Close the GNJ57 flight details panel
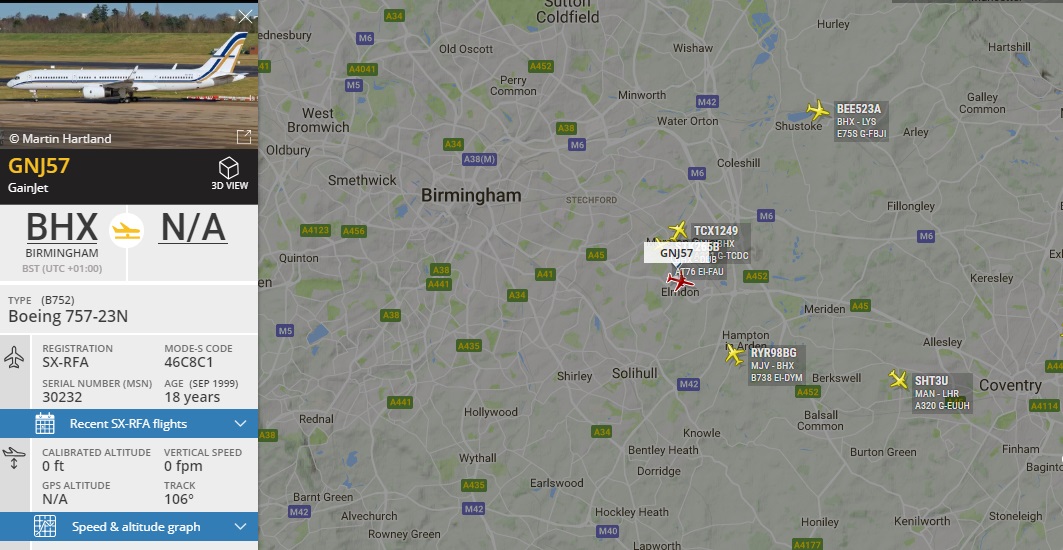This screenshot has height=550, width=1063. tap(245, 17)
